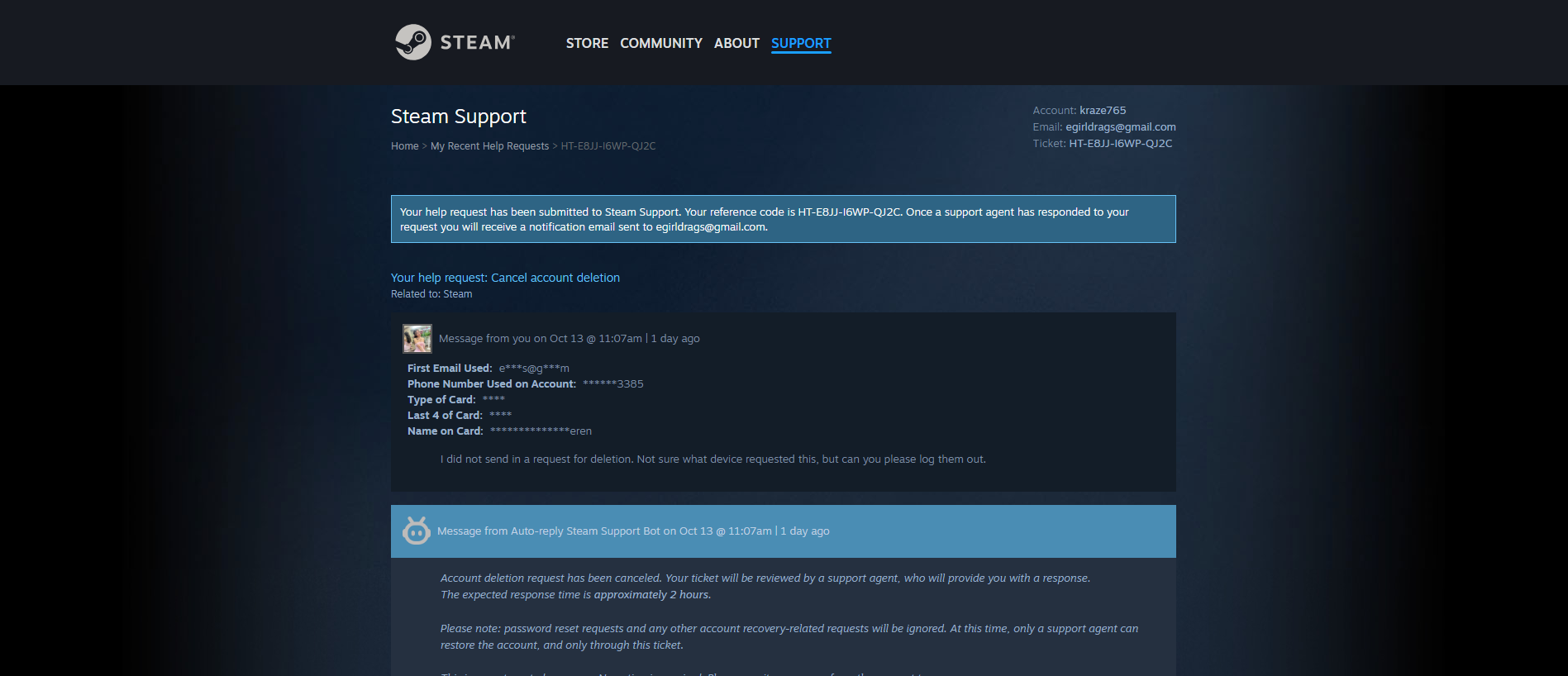Click 'Account deletion request has been canceled' text
Screen dimensions: 1568x676
click(x=550, y=578)
